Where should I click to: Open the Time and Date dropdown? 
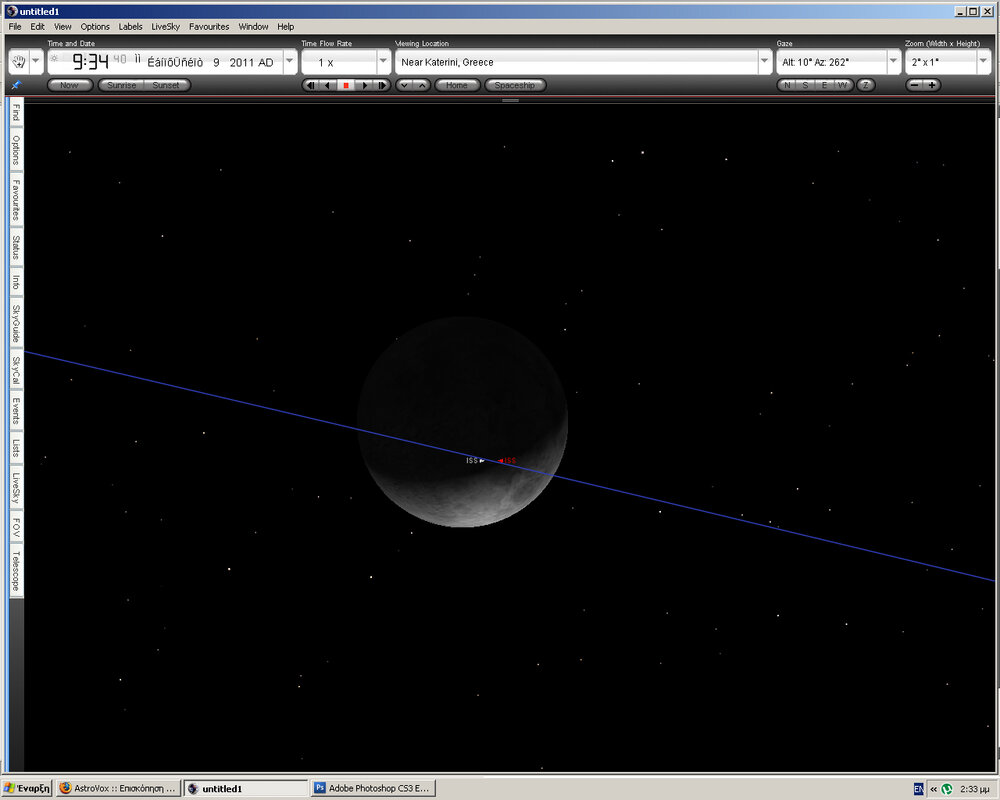click(x=289, y=61)
